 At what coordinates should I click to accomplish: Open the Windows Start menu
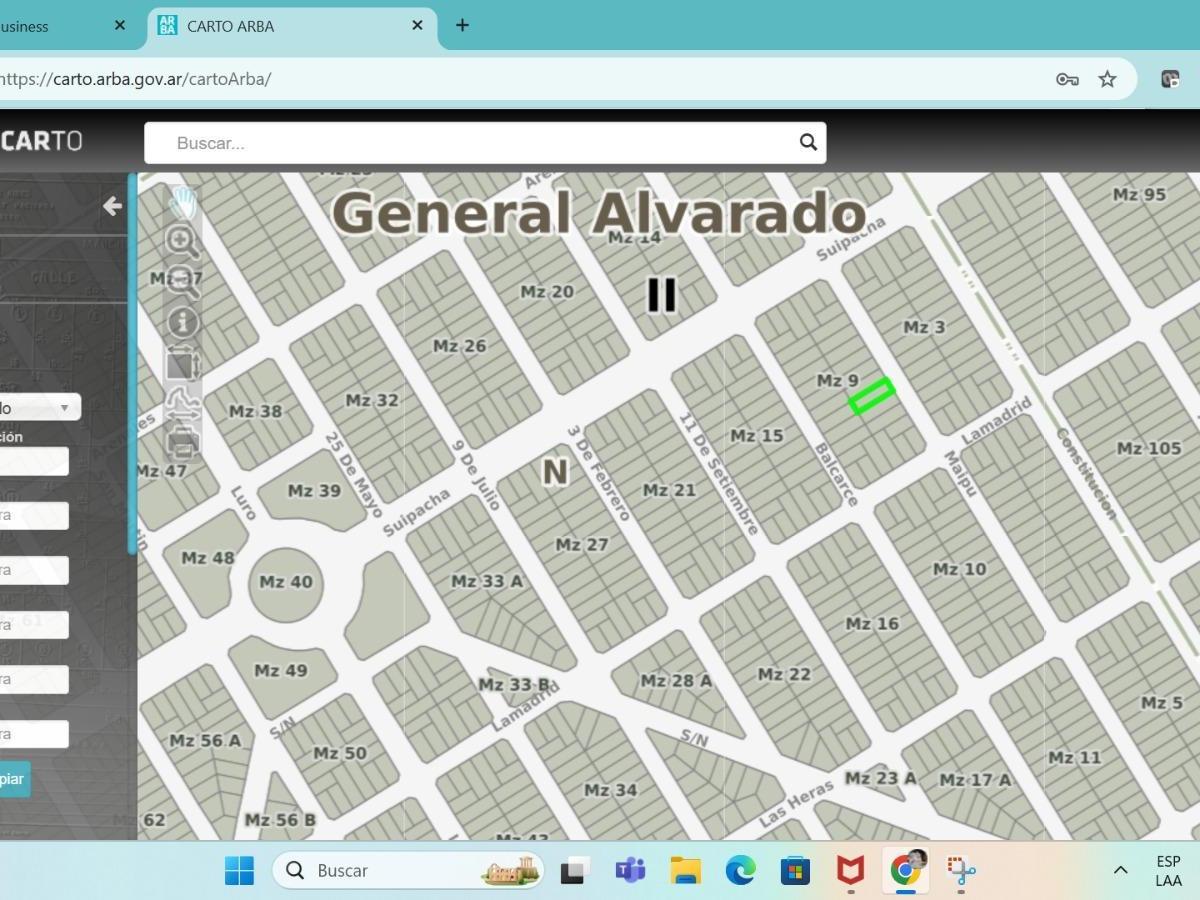click(239, 870)
